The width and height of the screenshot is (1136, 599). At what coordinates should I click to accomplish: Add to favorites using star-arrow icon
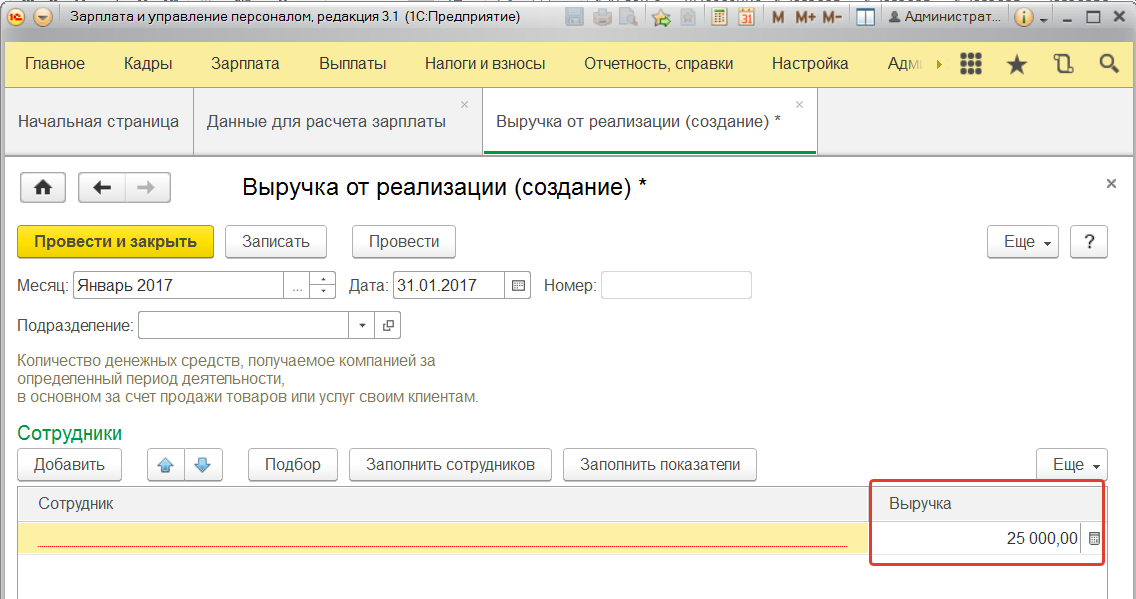tap(661, 17)
